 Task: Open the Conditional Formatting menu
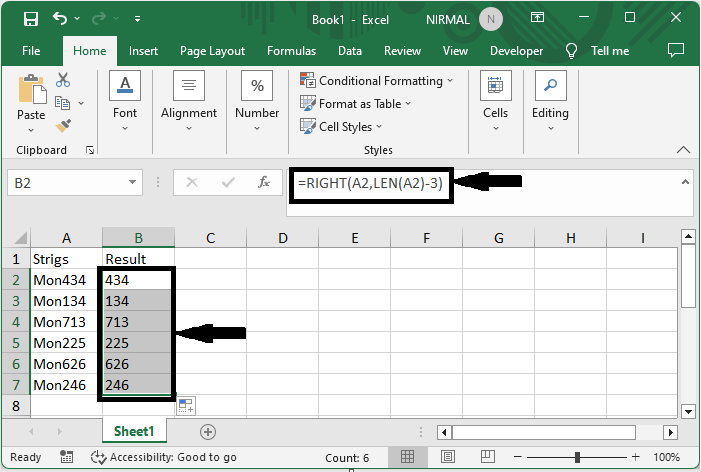tap(376, 81)
